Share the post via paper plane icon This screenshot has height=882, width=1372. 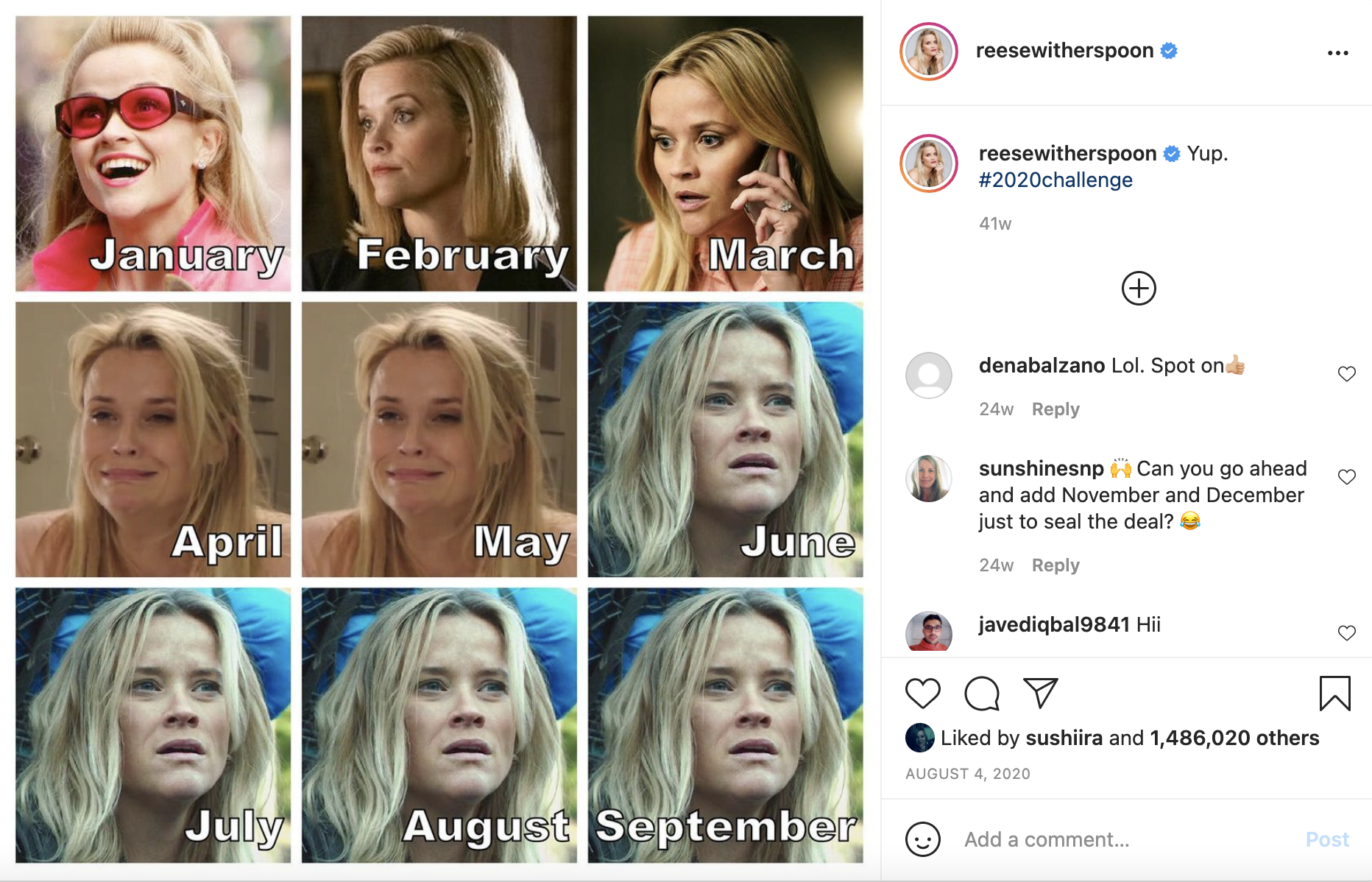[1041, 694]
